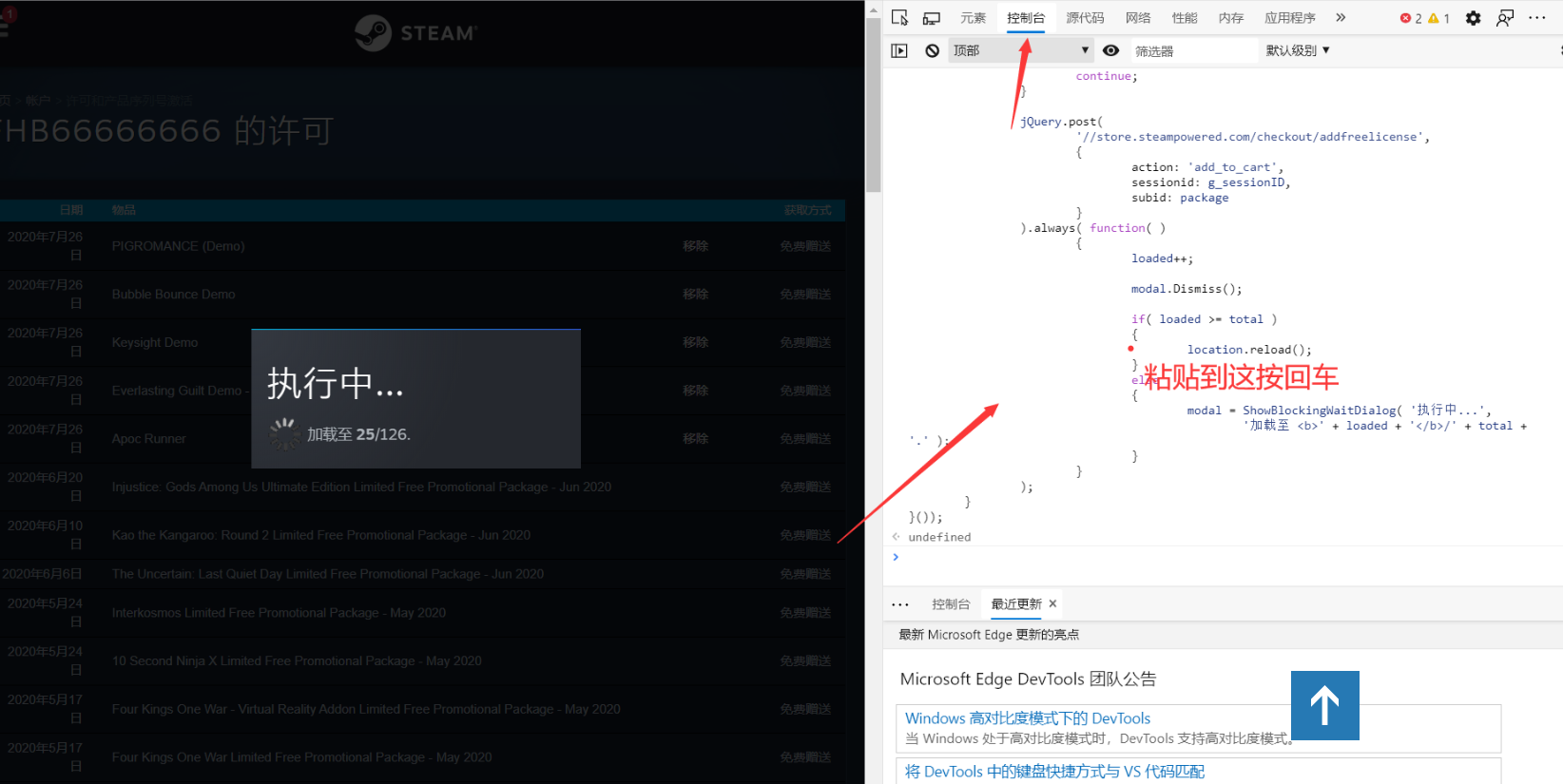Activate the inspect element picker icon
Viewport: 1563px width, 784px height.
[x=900, y=18]
